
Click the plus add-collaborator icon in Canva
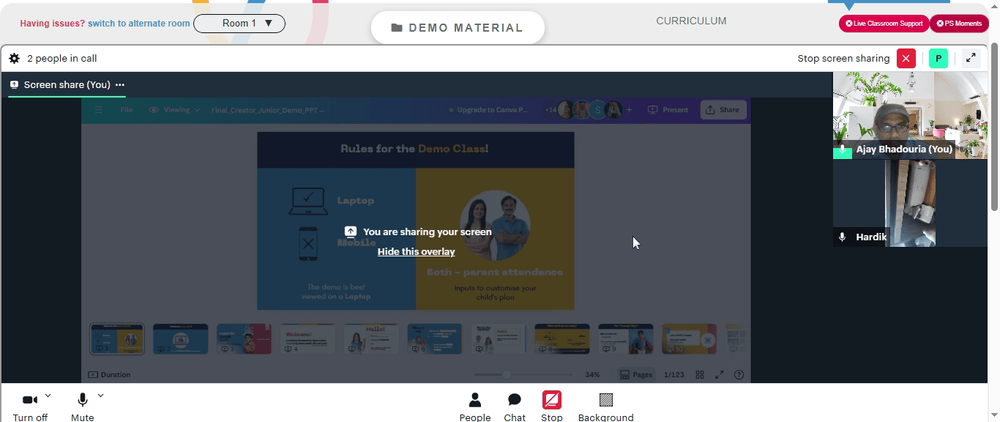click(x=629, y=110)
